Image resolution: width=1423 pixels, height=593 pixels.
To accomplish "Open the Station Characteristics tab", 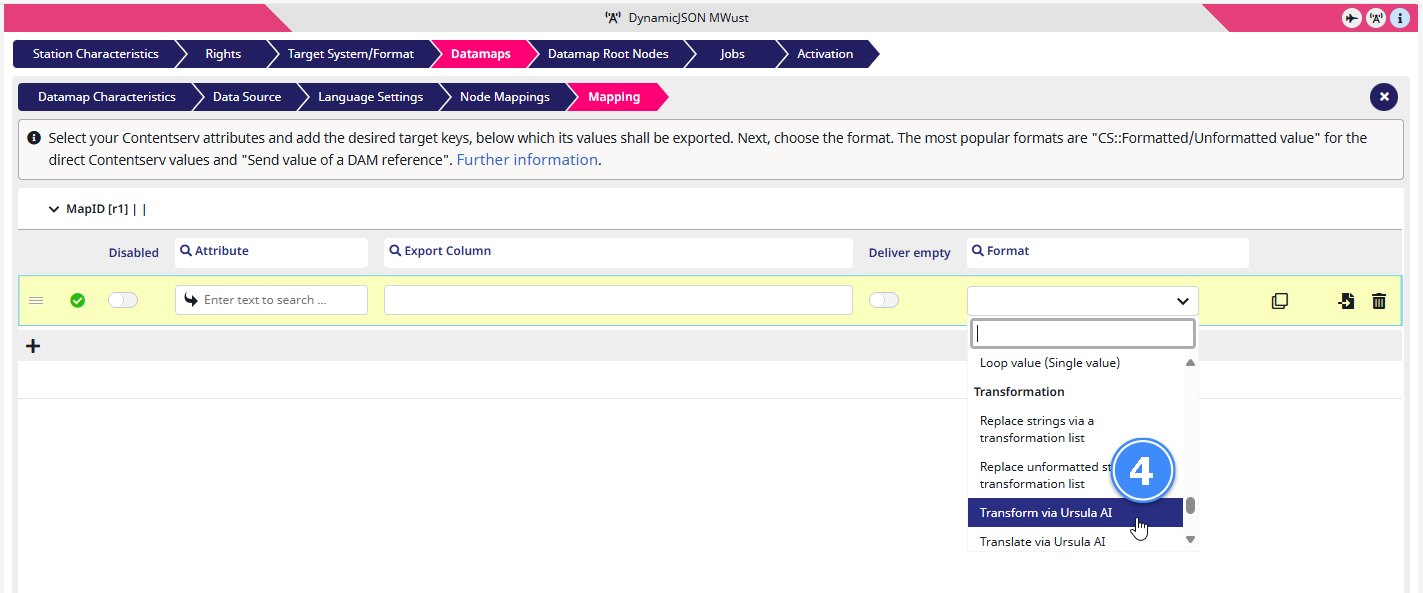I will [95, 54].
